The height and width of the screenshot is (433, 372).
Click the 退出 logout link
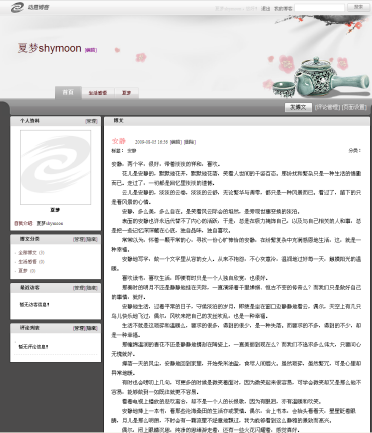point(265,8)
